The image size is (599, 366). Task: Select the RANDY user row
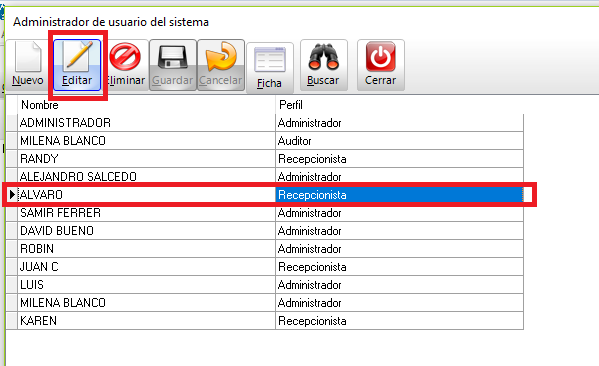tap(264, 159)
